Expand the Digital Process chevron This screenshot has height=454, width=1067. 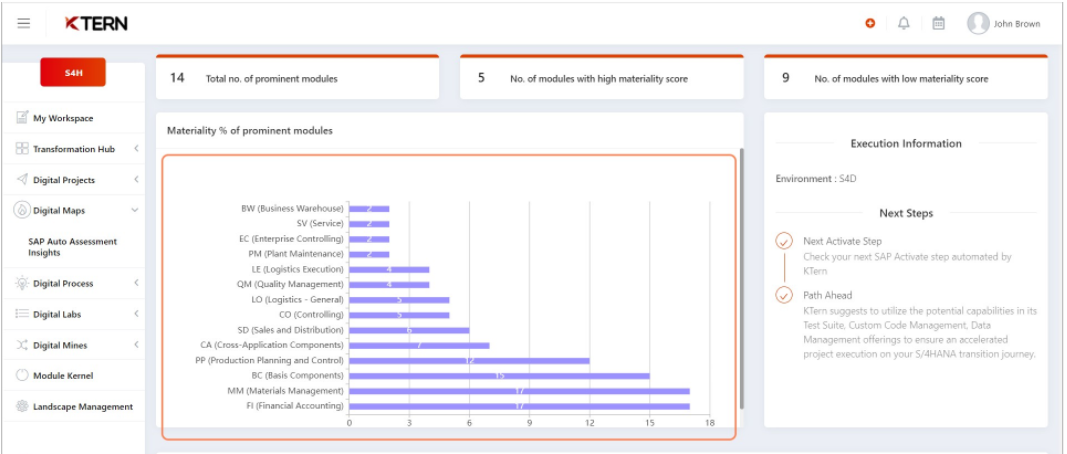tap(136, 283)
